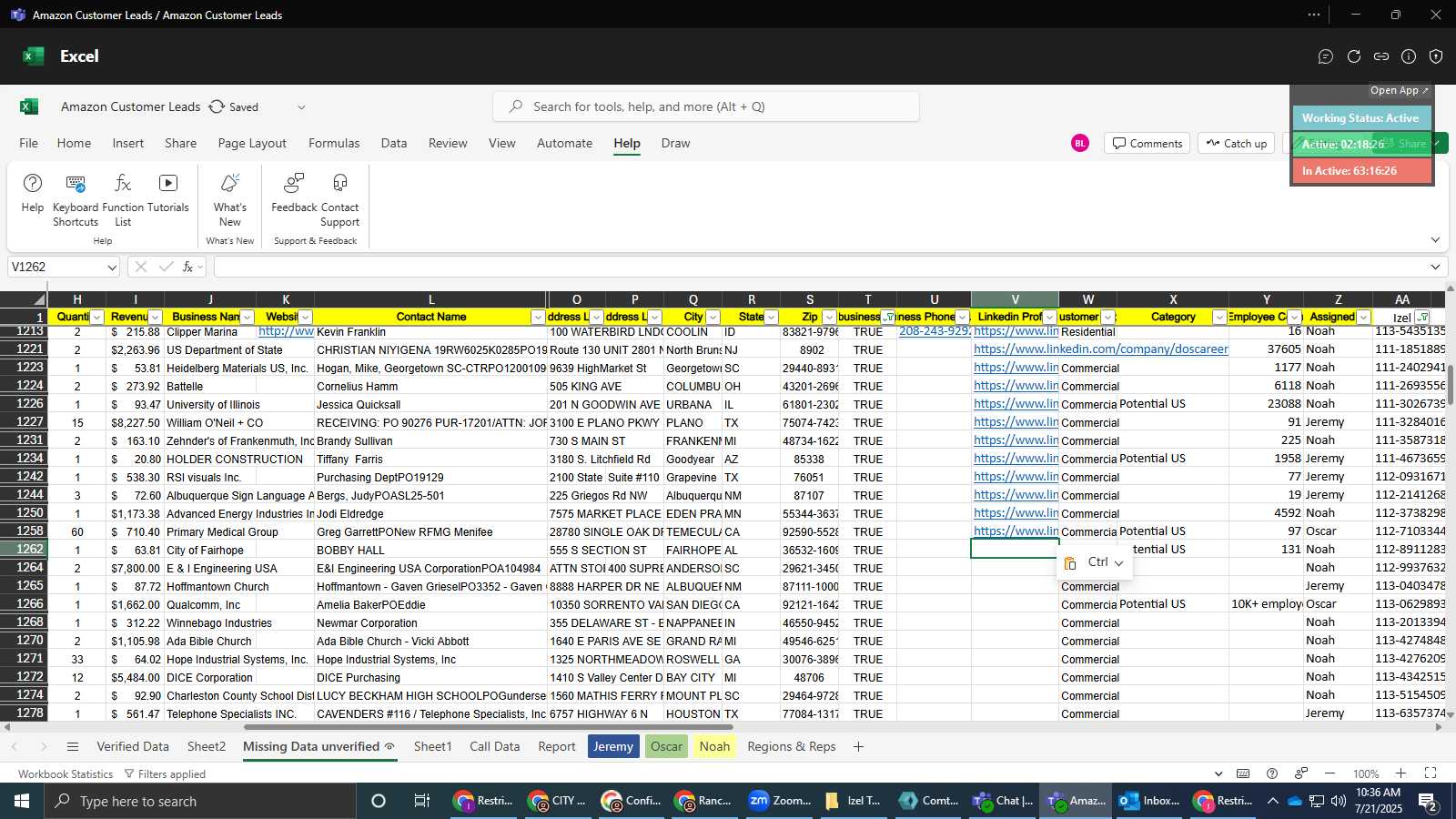
Task: Zoom out with the minus icon
Action: pyautogui.click(x=1330, y=773)
